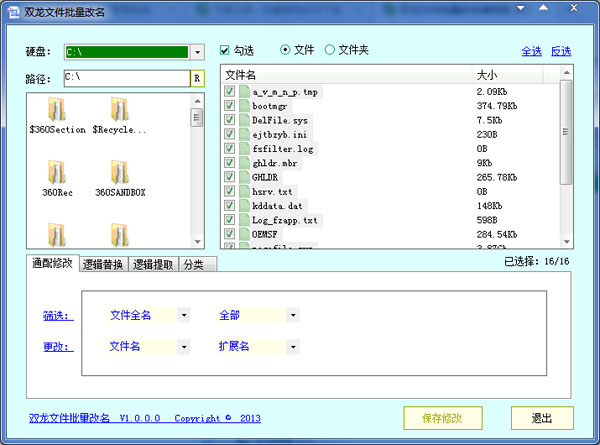600x445 pixels.
Task: Select the 文件夹 radio button
Action: pyautogui.click(x=329, y=50)
